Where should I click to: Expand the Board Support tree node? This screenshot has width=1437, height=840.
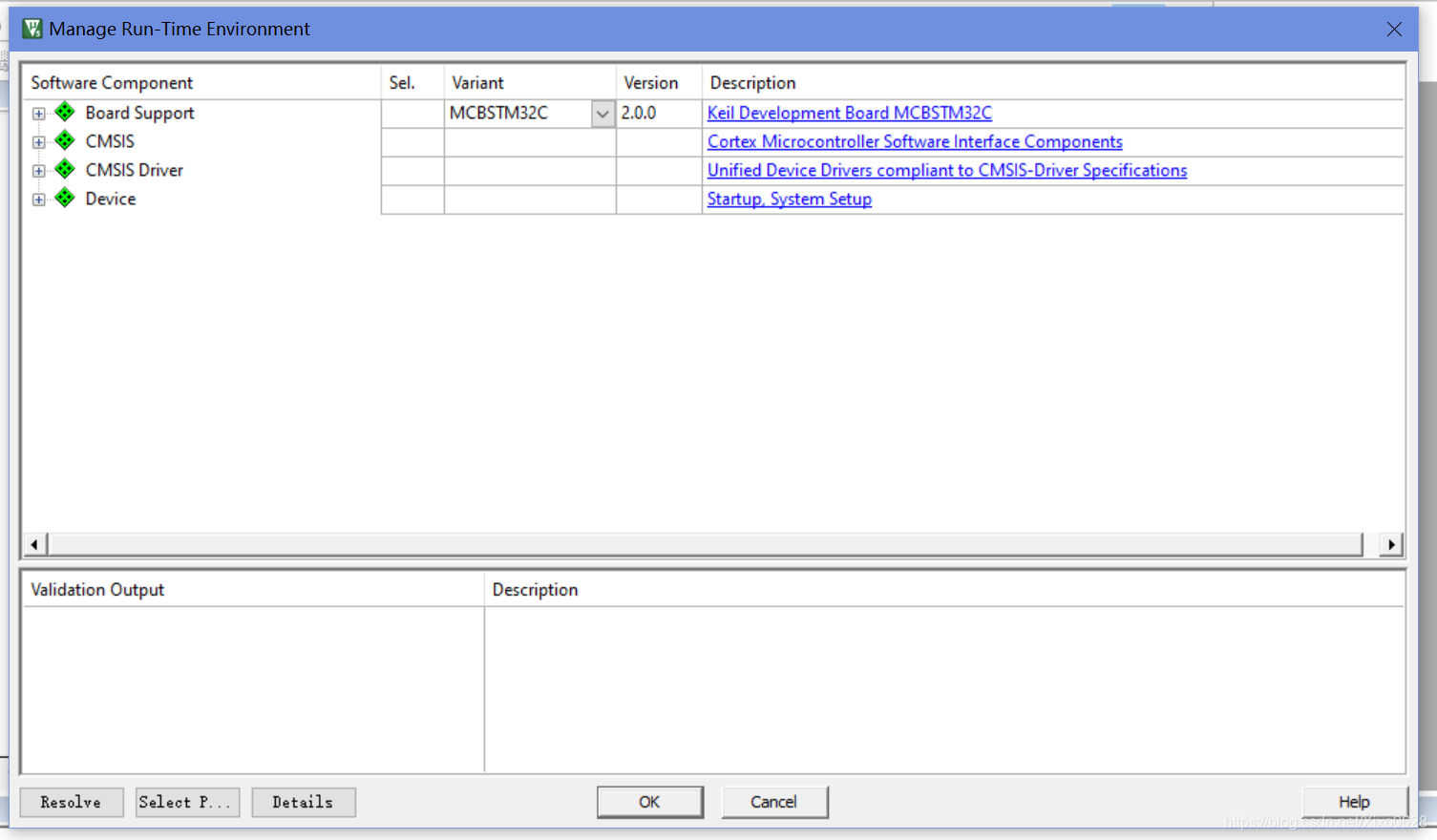point(38,114)
